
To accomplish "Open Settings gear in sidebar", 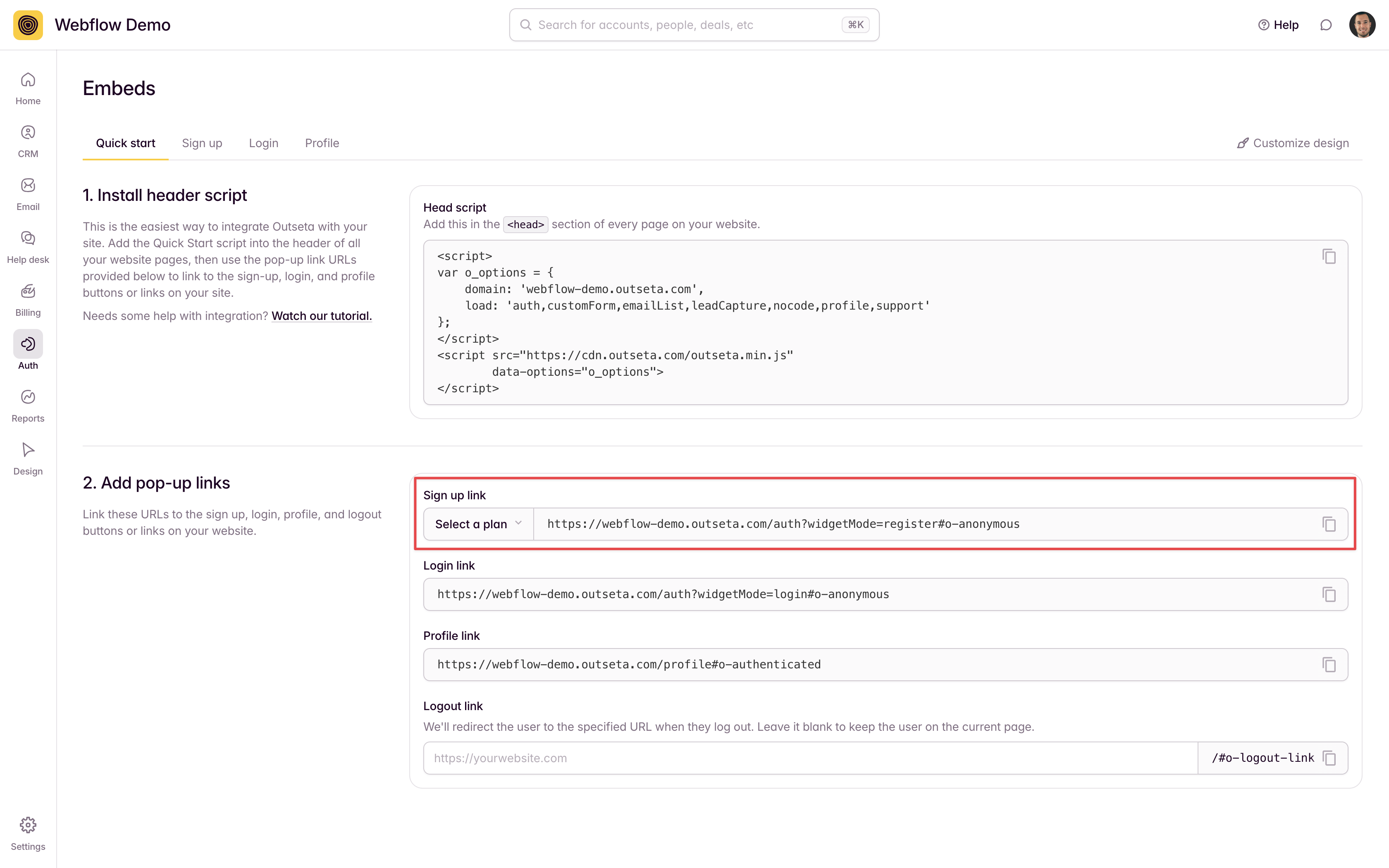I will 28,825.
